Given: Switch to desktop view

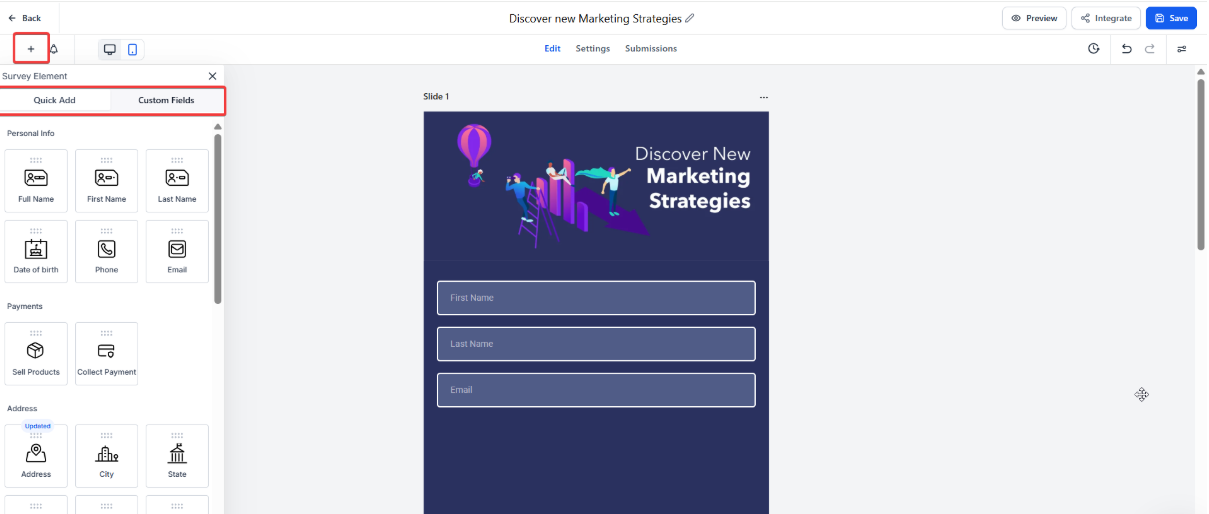Looking at the screenshot, I should 110,49.
